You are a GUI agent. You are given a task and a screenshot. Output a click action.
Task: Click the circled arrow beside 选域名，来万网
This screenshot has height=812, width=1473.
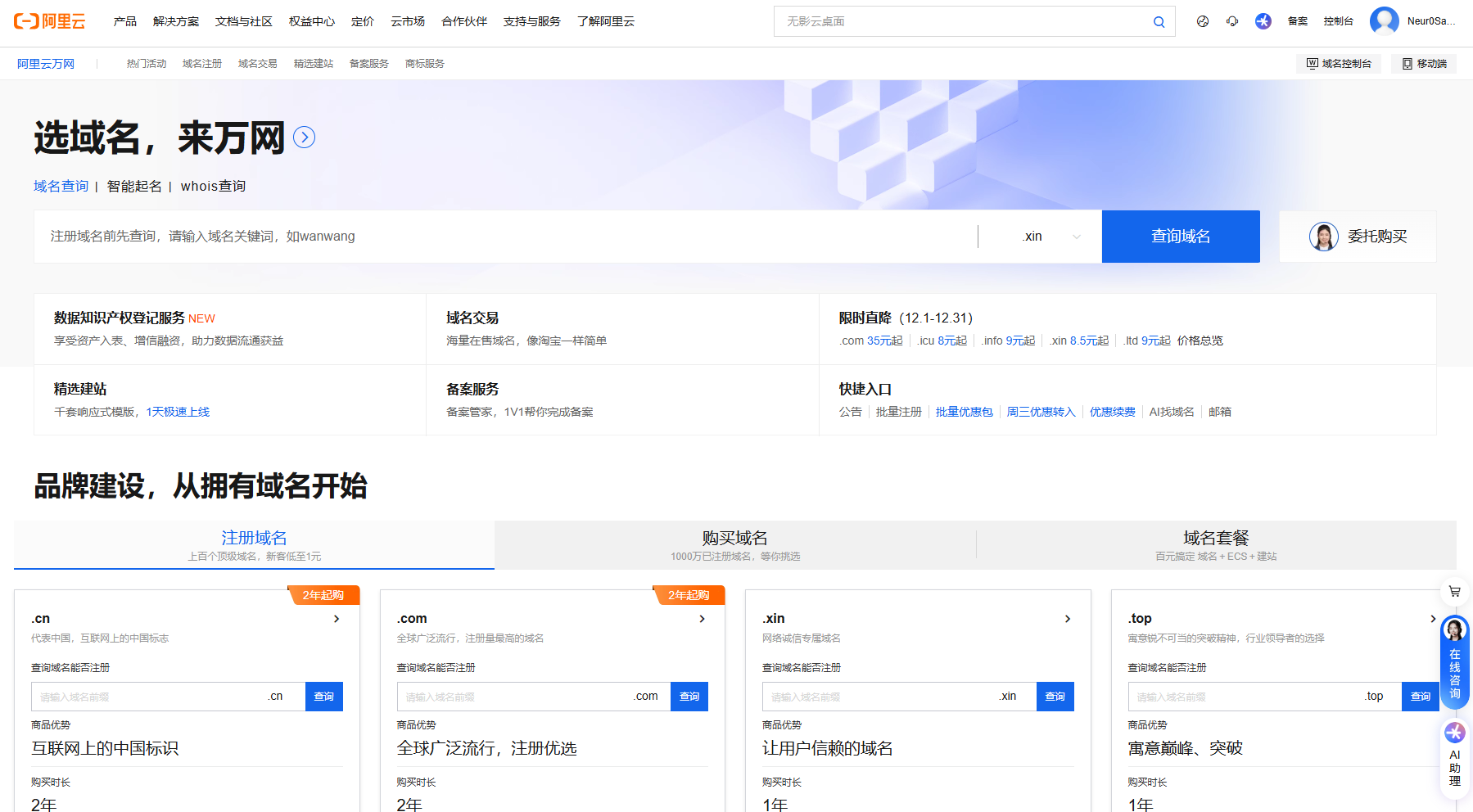click(304, 138)
